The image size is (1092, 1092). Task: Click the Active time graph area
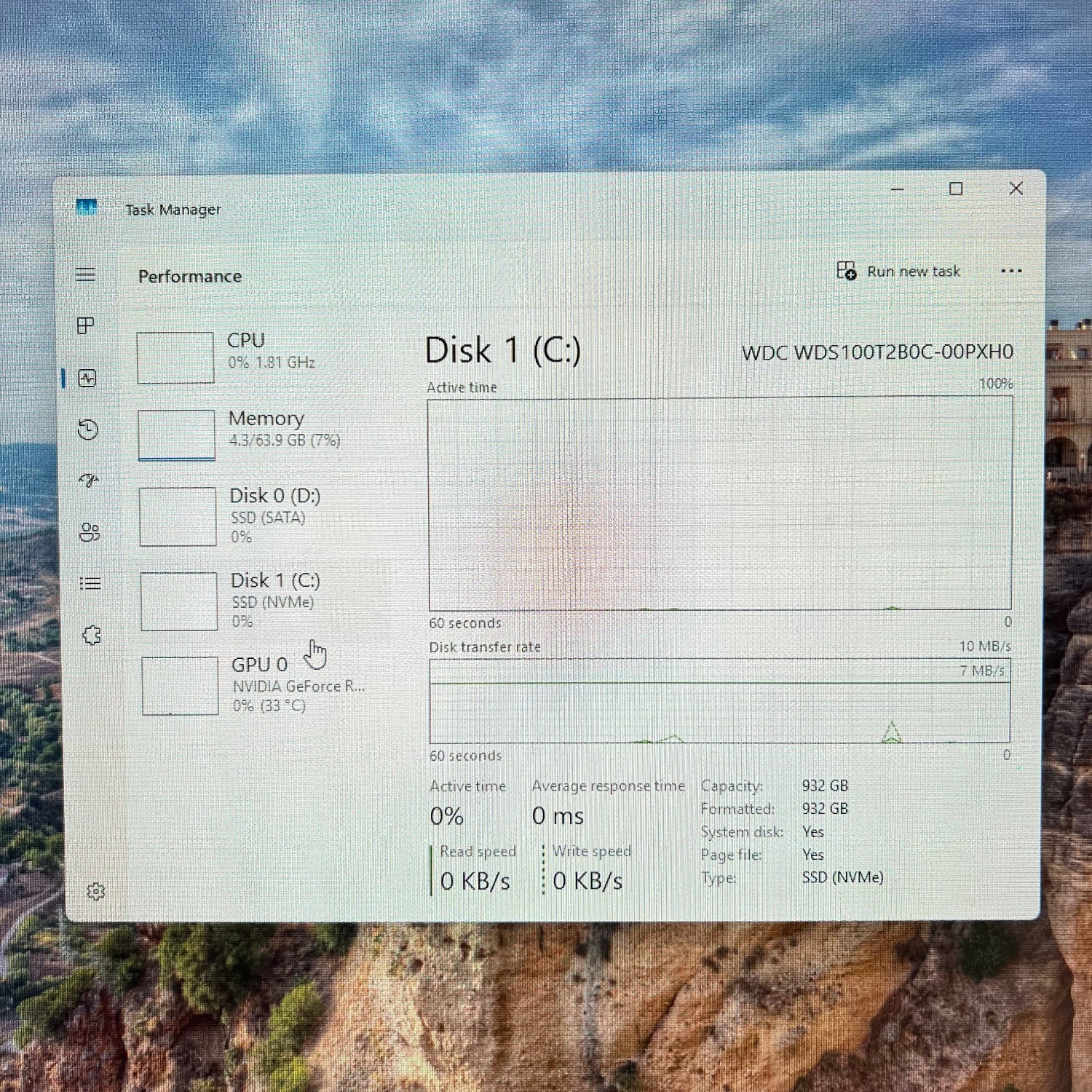coord(719,504)
